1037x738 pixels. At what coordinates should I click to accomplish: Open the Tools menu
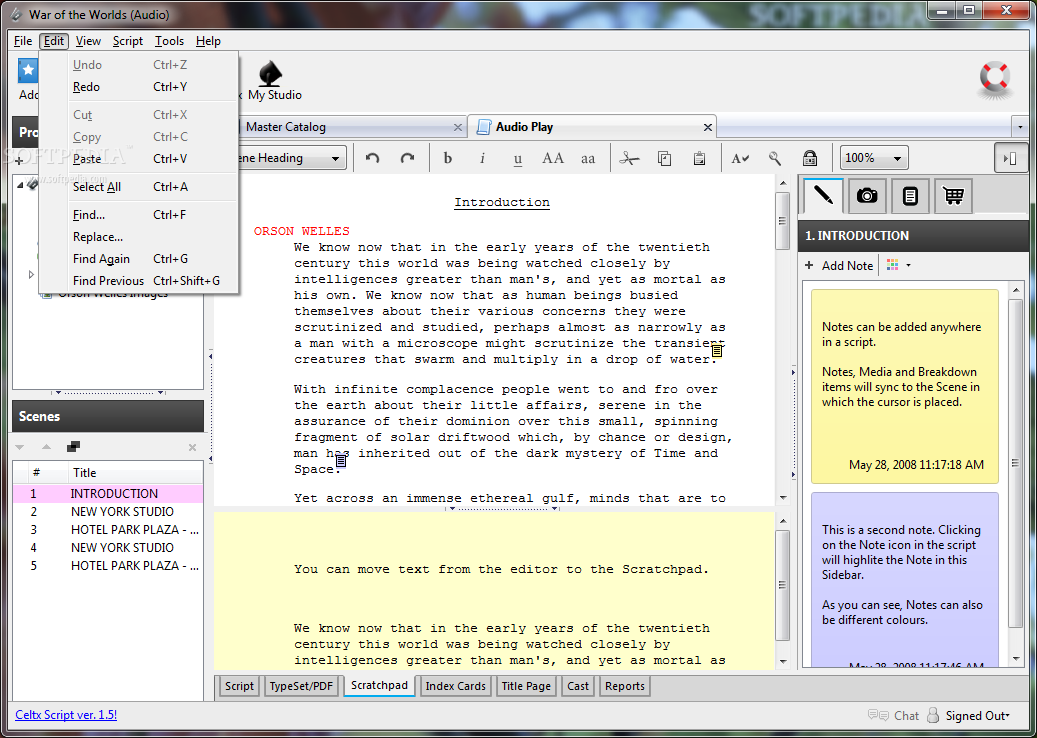pos(169,41)
